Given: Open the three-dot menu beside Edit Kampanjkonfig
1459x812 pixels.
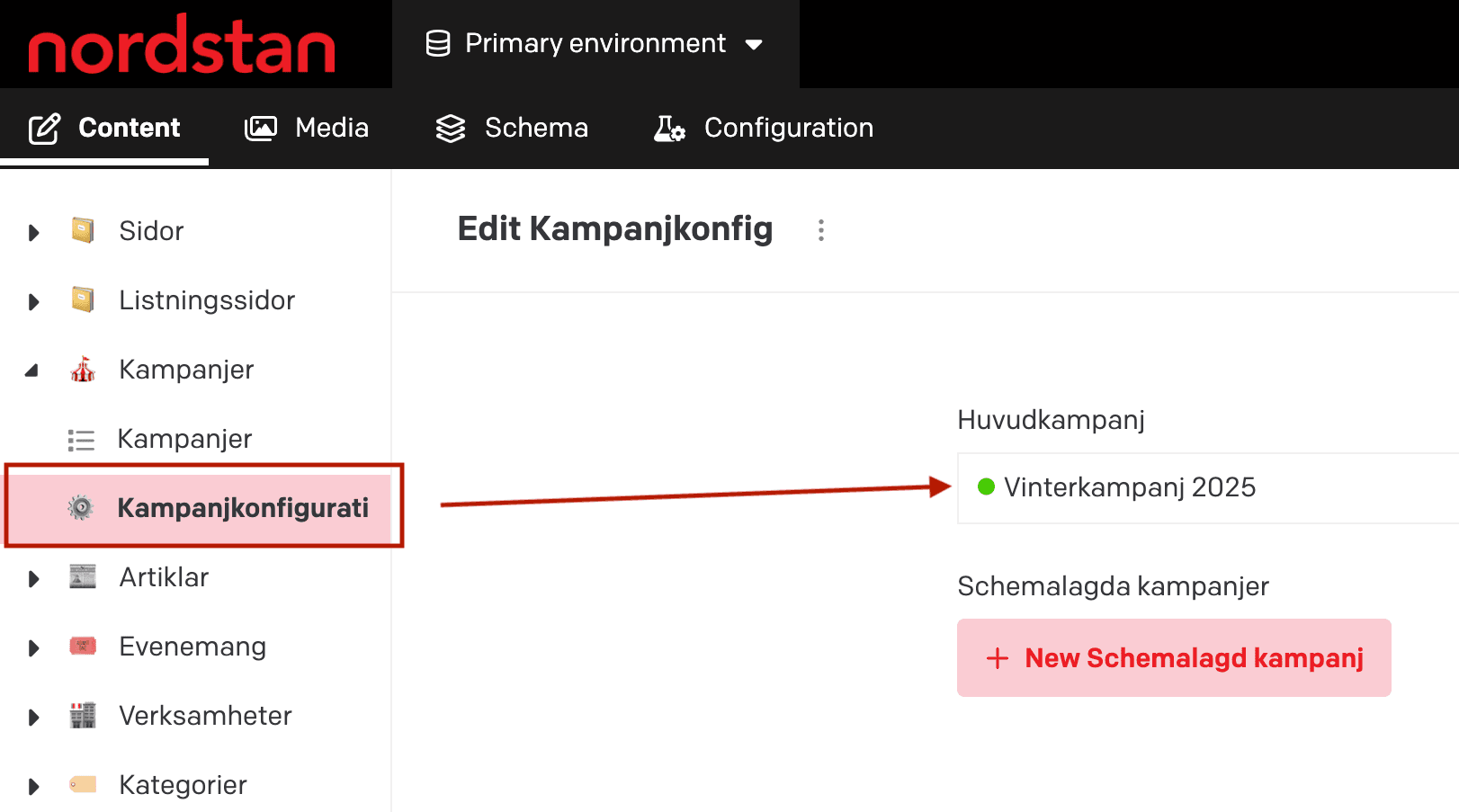Looking at the screenshot, I should (821, 230).
